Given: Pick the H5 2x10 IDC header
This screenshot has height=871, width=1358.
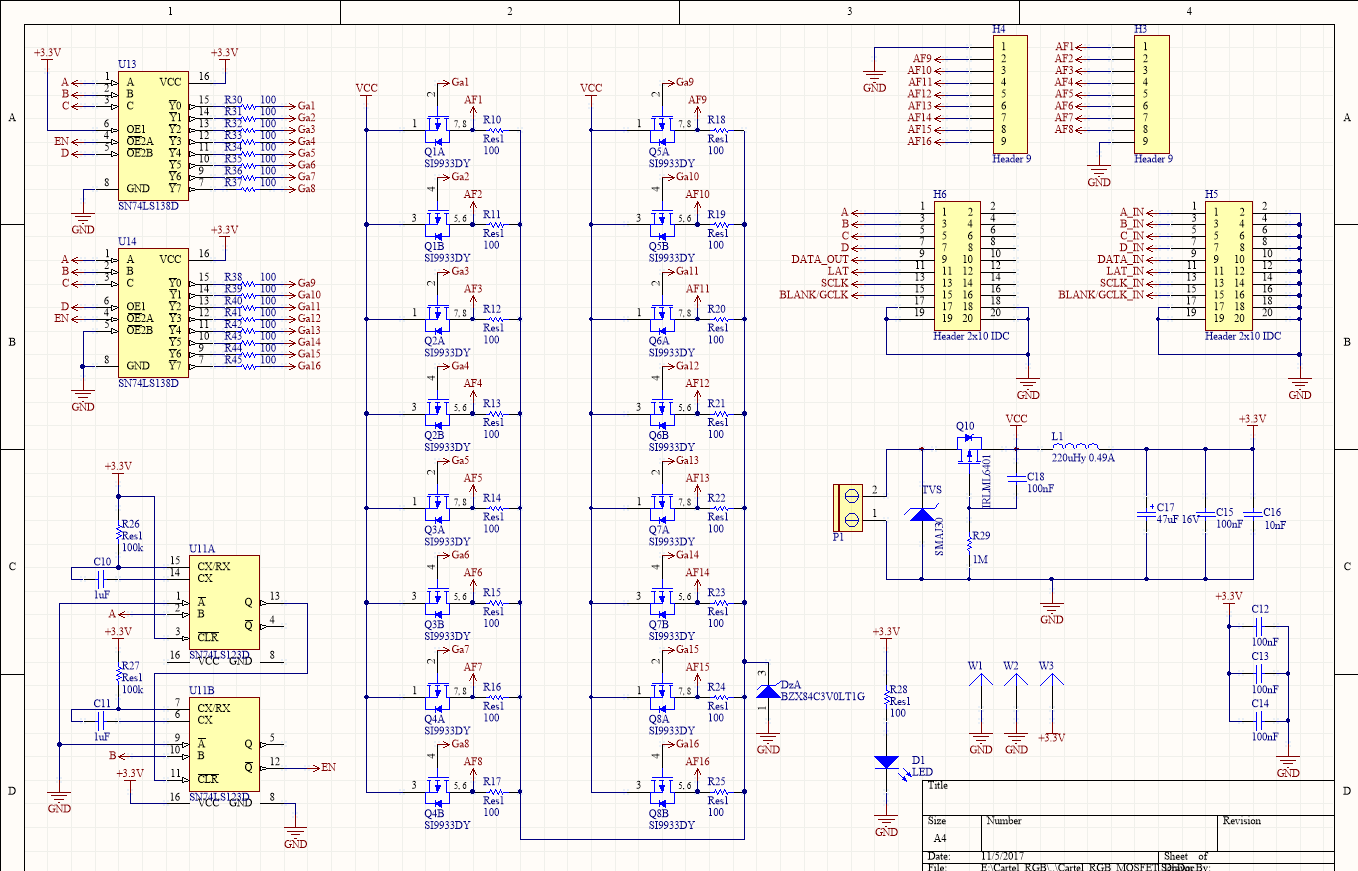Looking at the screenshot, I should click(x=1229, y=265).
